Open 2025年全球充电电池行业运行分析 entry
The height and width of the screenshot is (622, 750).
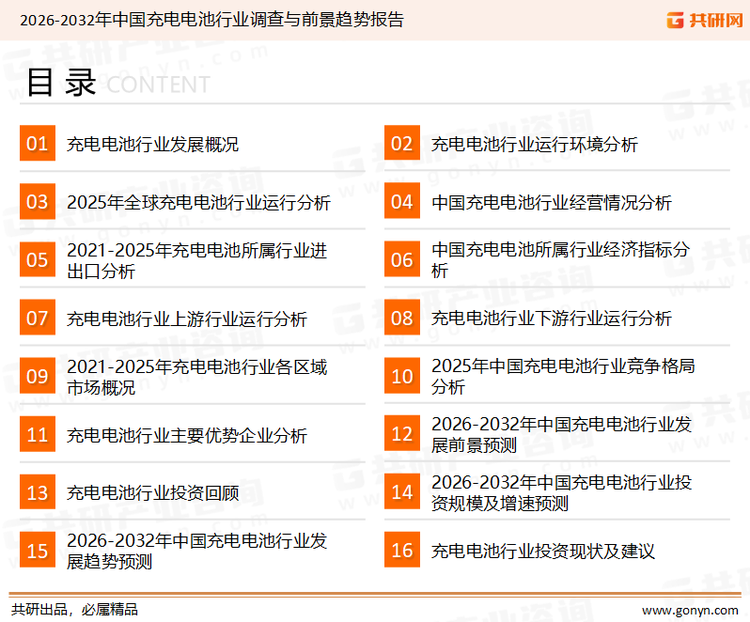pyautogui.click(x=198, y=203)
